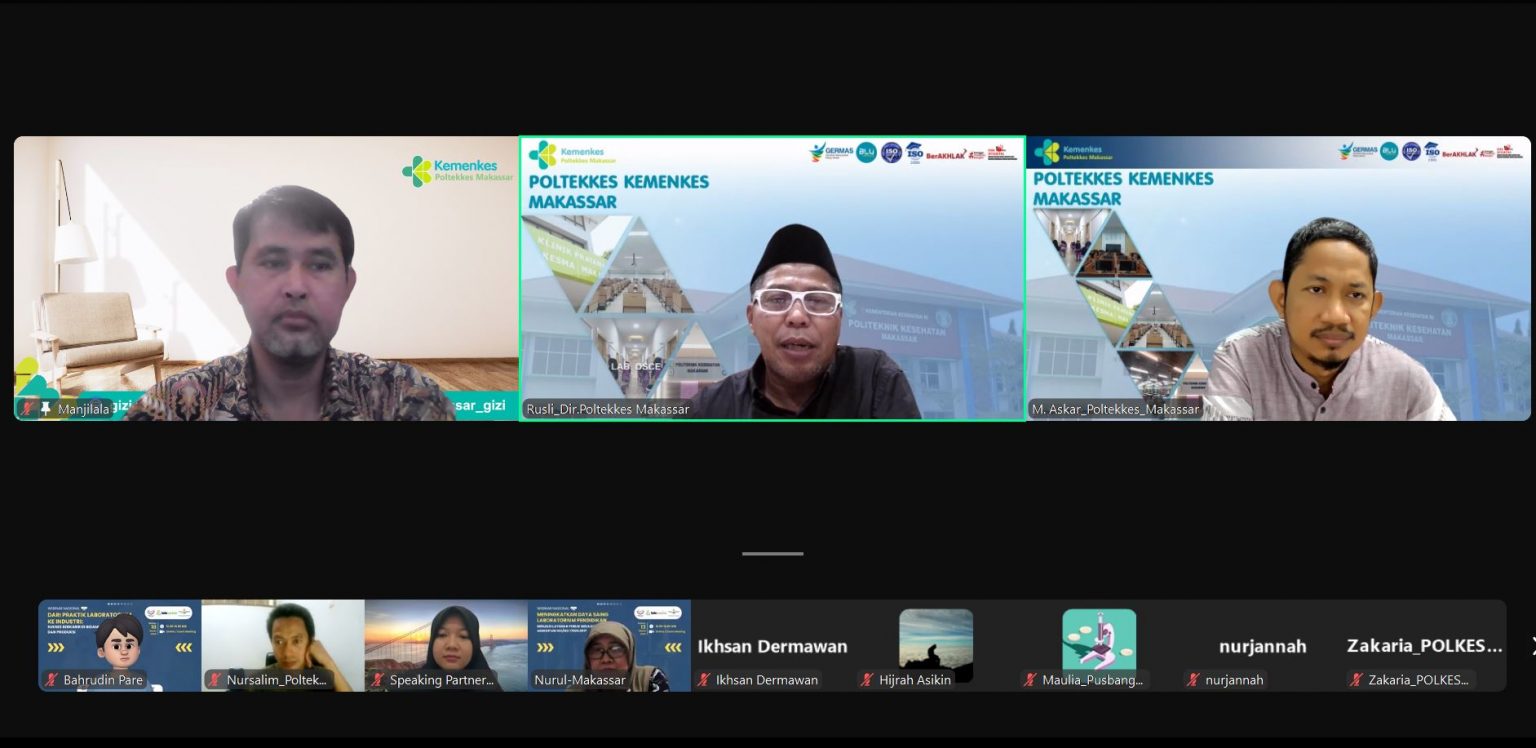This screenshot has height=748, width=1536.
Task: Select Speaking Partner's video thumbnail
Action: [446, 645]
